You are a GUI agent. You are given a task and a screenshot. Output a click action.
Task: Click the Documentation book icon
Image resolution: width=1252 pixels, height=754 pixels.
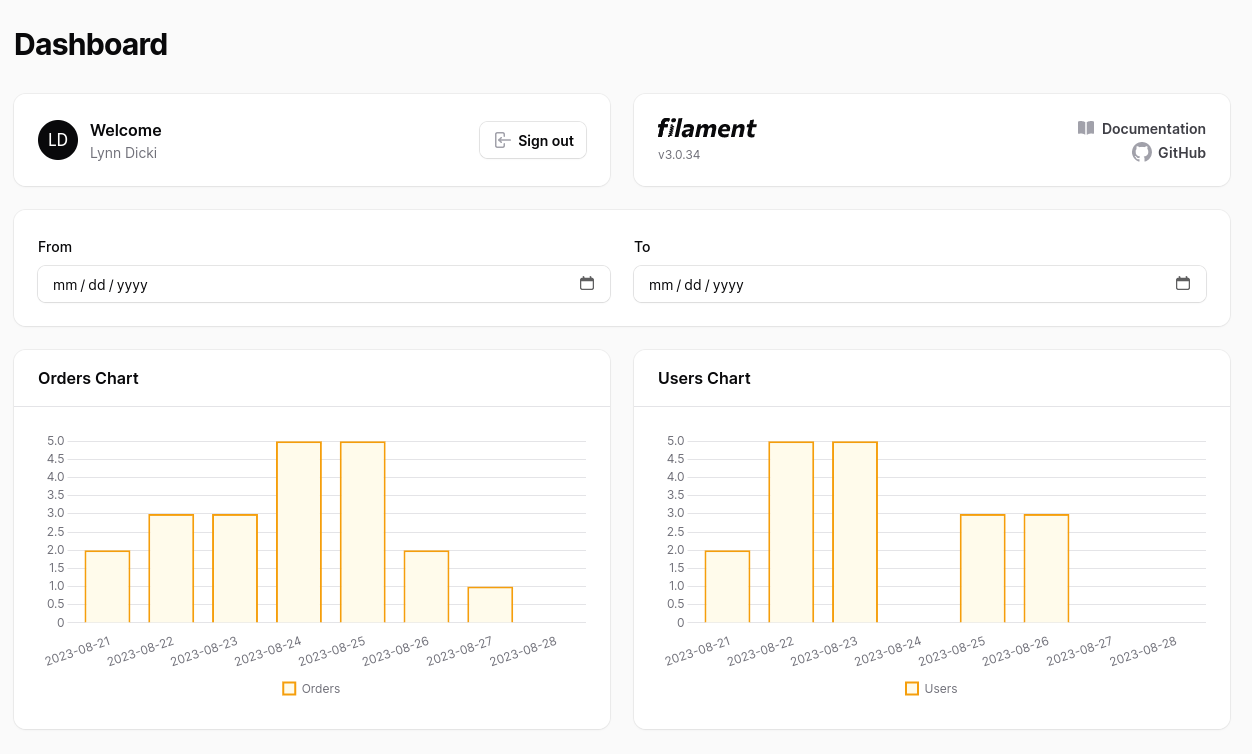[1086, 128]
